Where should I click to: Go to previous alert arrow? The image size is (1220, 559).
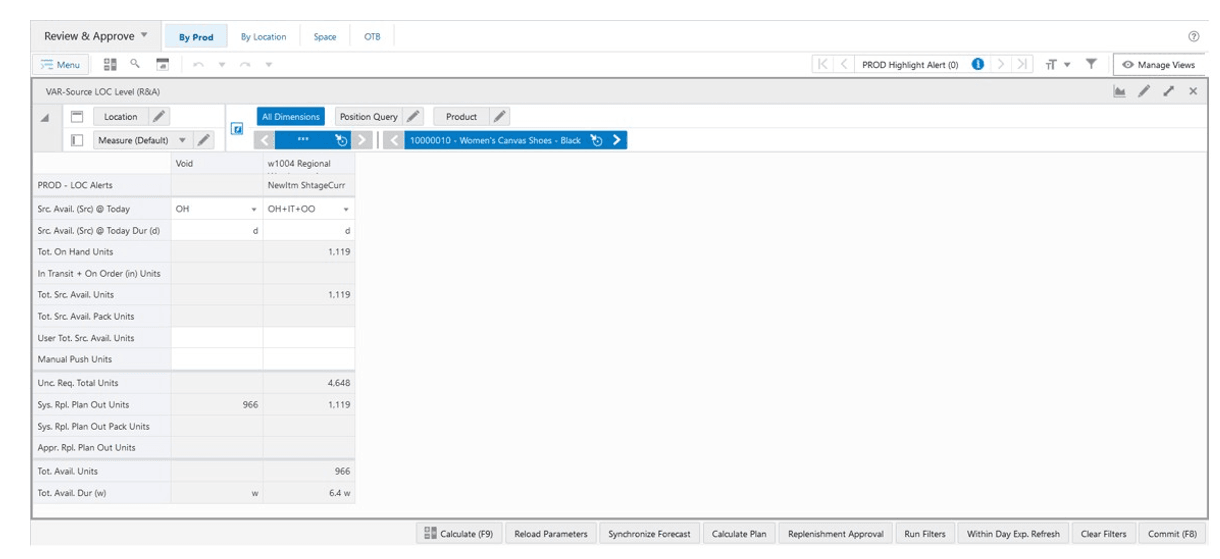pyautogui.click(x=842, y=65)
